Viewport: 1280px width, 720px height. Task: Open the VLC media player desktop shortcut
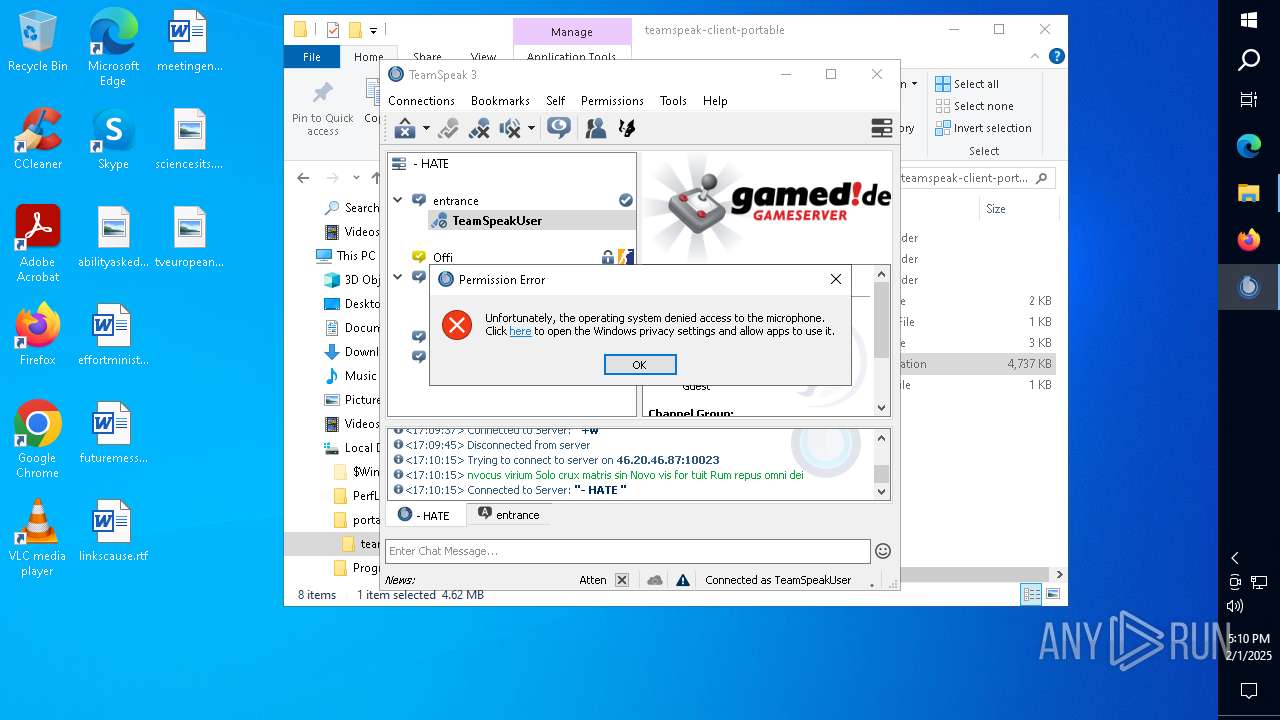click(x=38, y=538)
